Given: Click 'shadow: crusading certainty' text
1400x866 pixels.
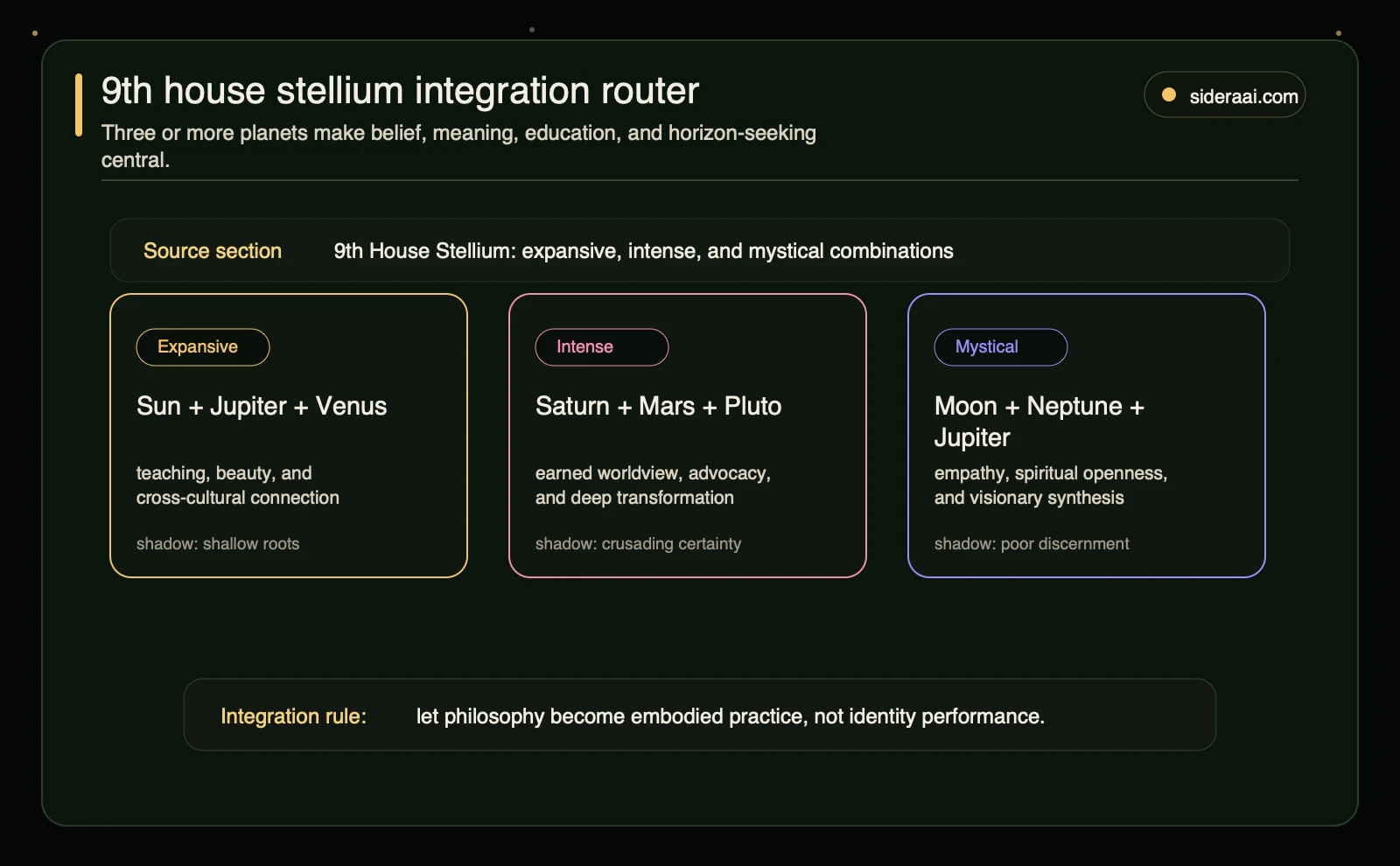Looking at the screenshot, I should click(x=638, y=544).
